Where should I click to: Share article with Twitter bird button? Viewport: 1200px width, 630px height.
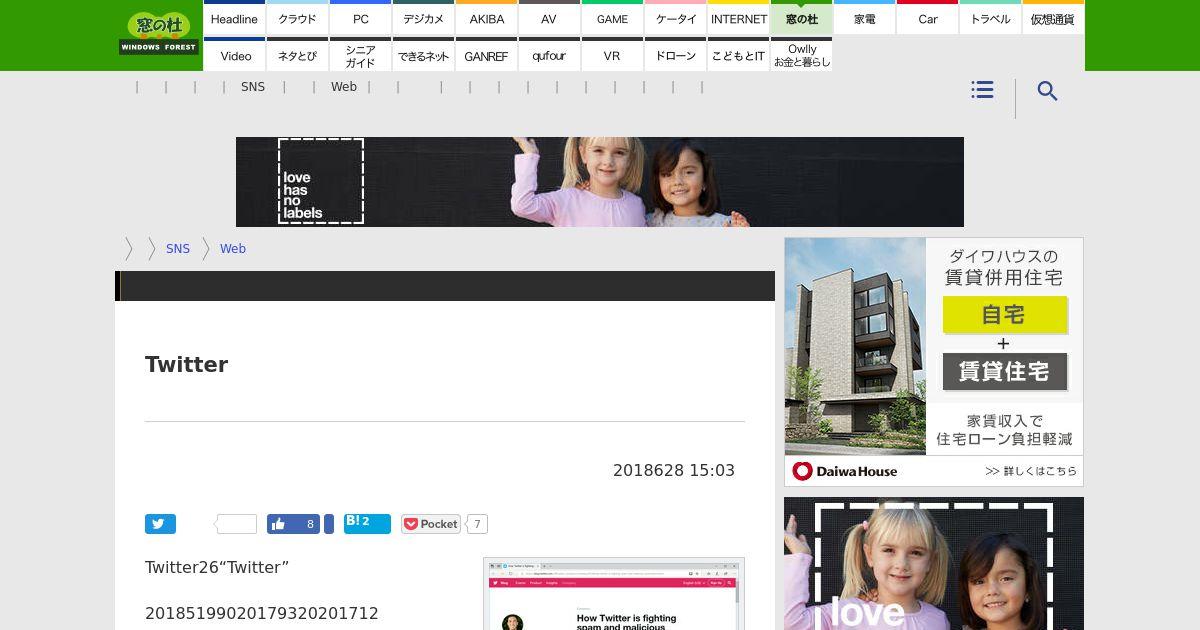160,524
